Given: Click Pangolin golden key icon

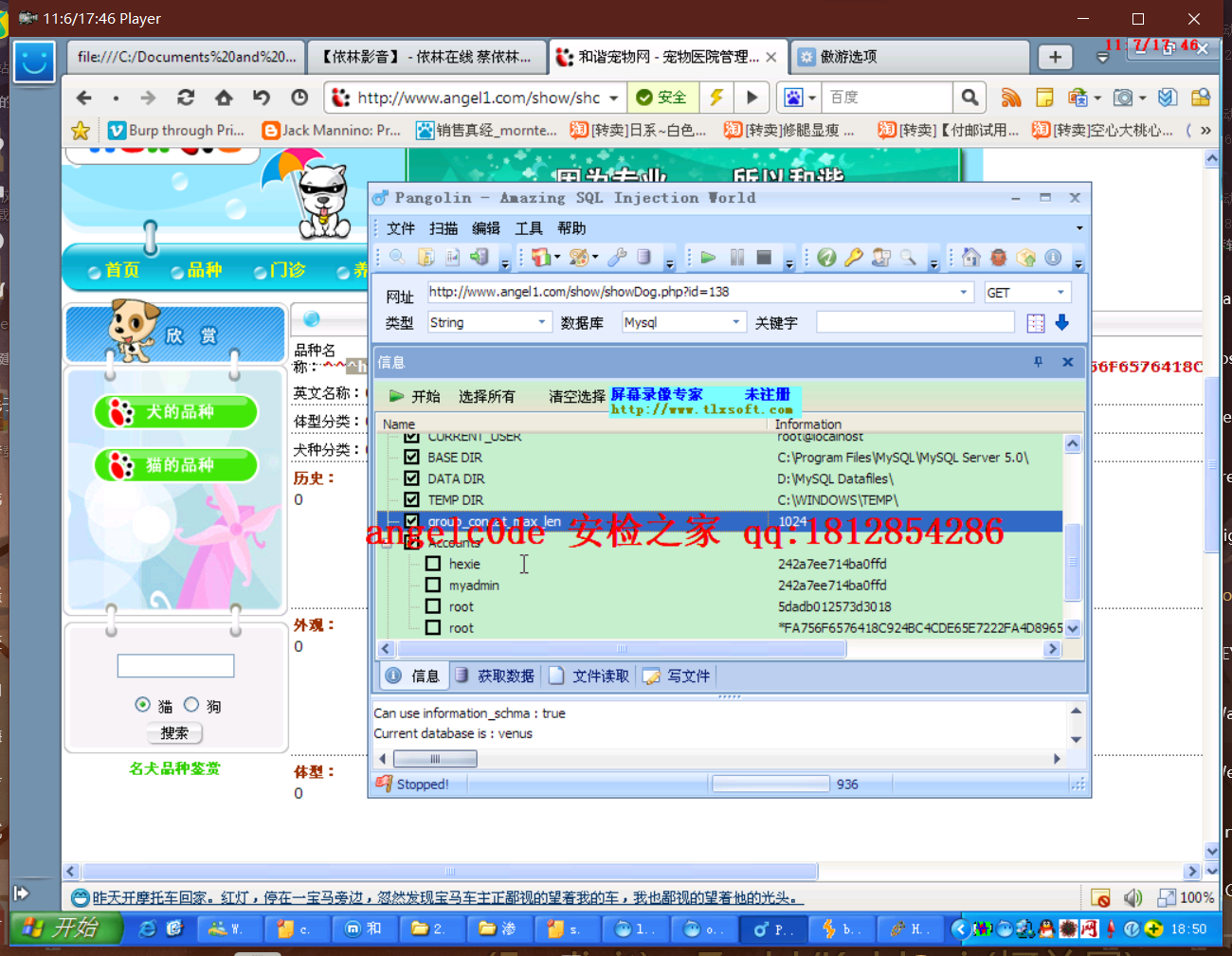Looking at the screenshot, I should tap(854, 258).
